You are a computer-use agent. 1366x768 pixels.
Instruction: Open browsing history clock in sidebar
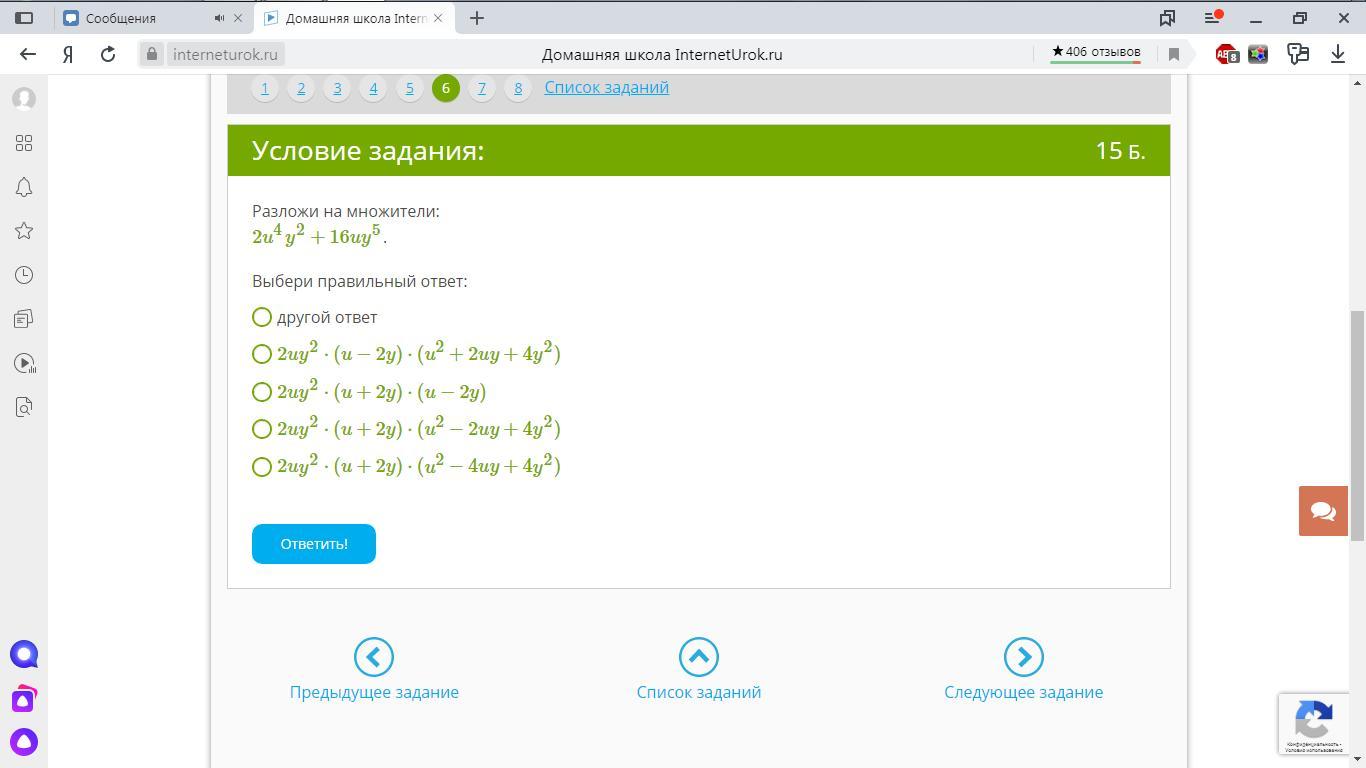[24, 275]
